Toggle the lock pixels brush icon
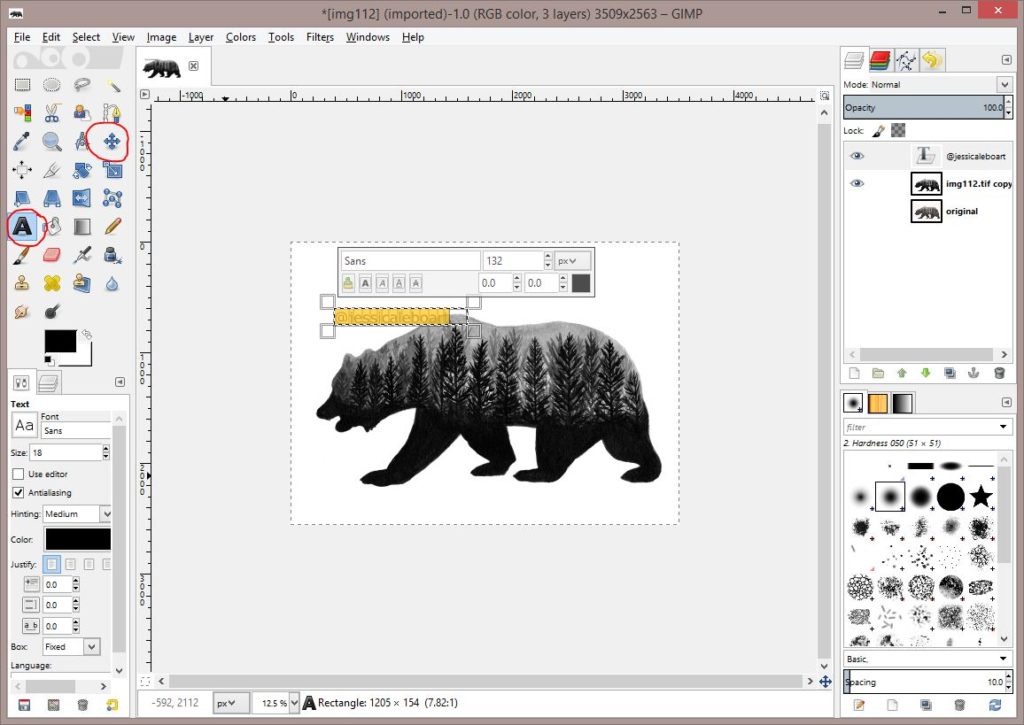Screen dimensions: 1024x725 coord(878,131)
